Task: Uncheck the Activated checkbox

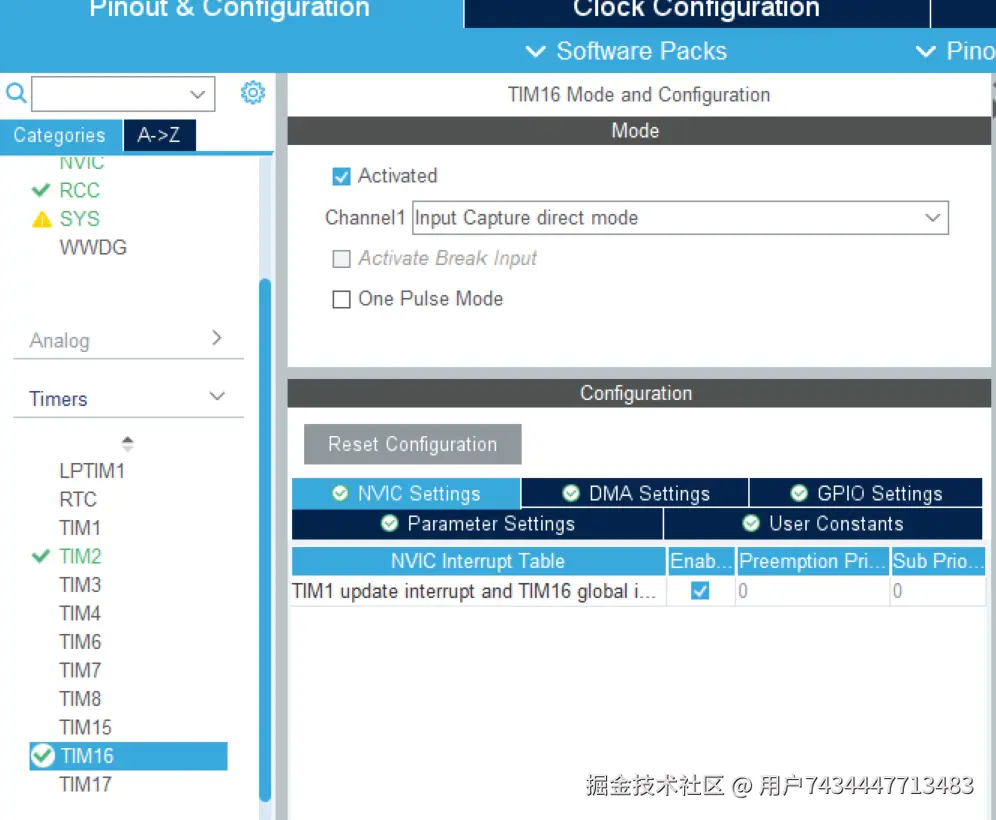Action: [x=342, y=176]
